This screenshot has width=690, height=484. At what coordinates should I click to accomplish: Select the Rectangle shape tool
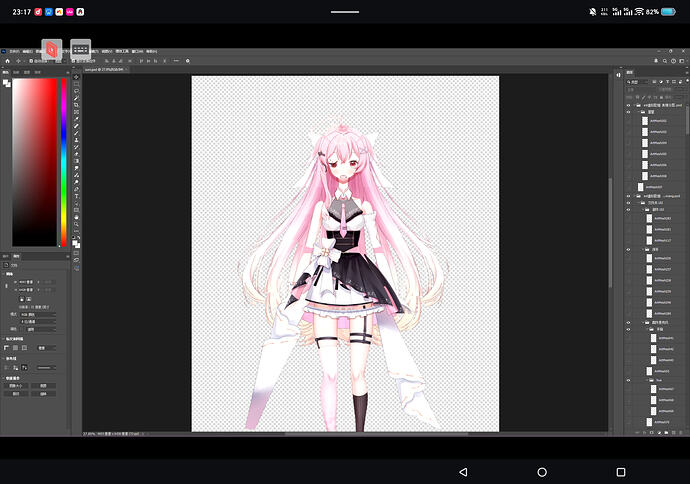point(77,210)
